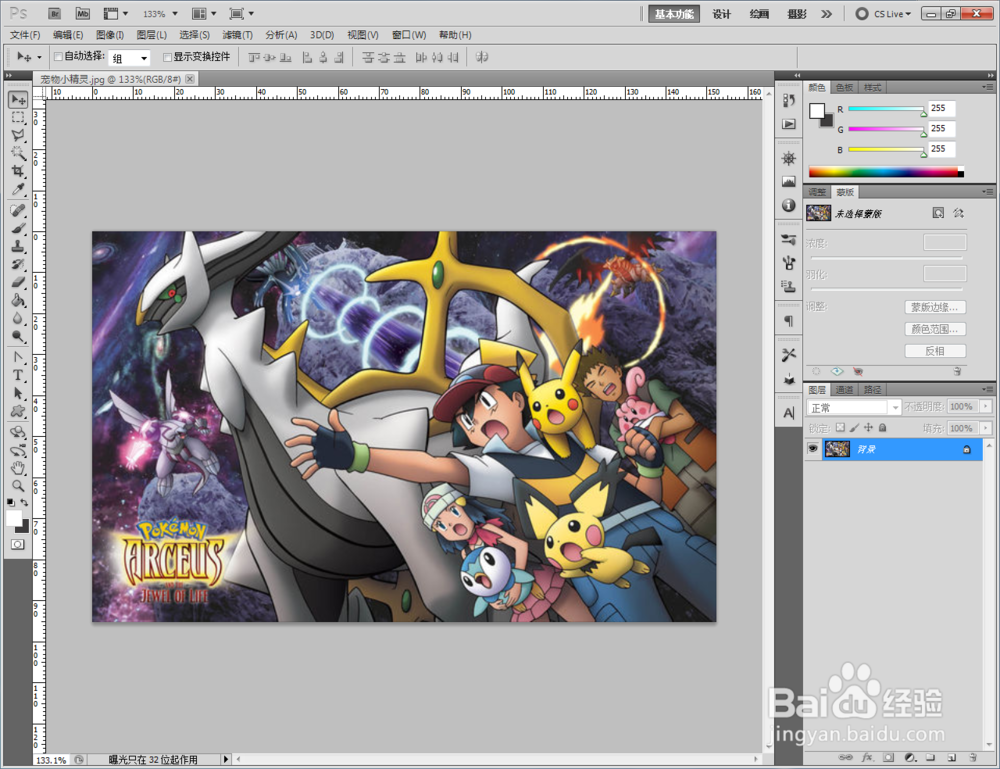This screenshot has width=1000, height=769.
Task: Reset default foreground and background colors
Action: pos(11,503)
